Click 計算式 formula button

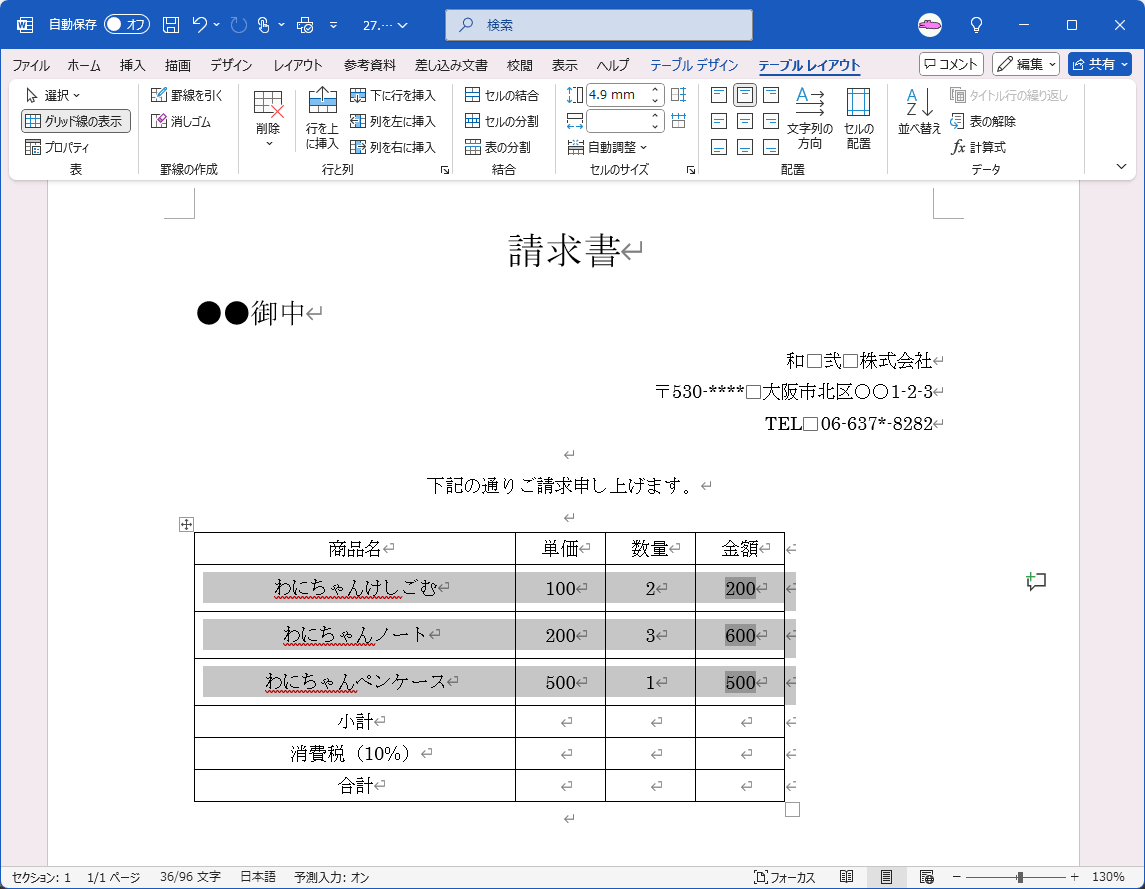(979, 147)
